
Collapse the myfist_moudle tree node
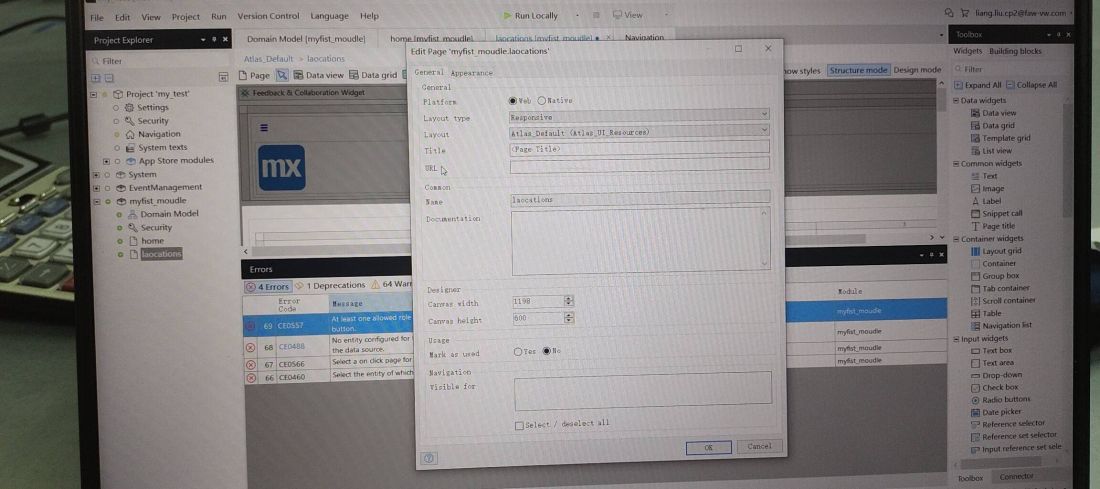coord(96,201)
